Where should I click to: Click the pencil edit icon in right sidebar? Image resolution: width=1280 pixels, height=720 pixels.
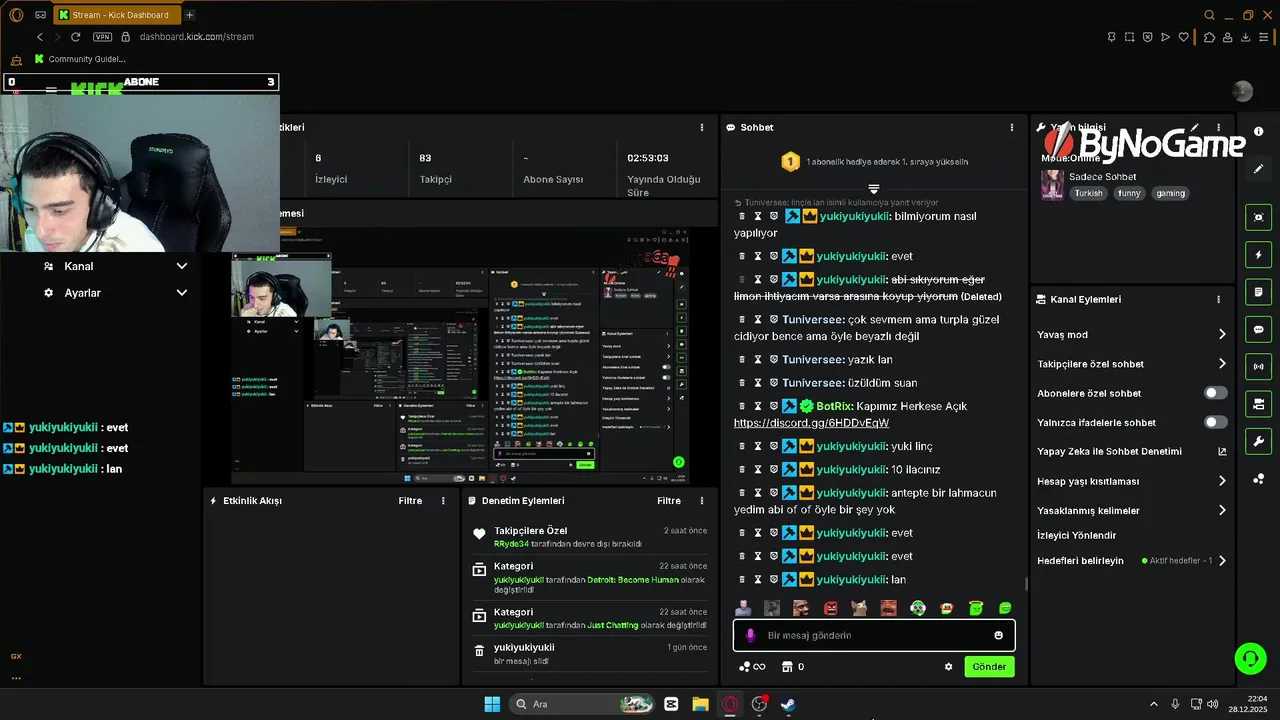point(1258,169)
